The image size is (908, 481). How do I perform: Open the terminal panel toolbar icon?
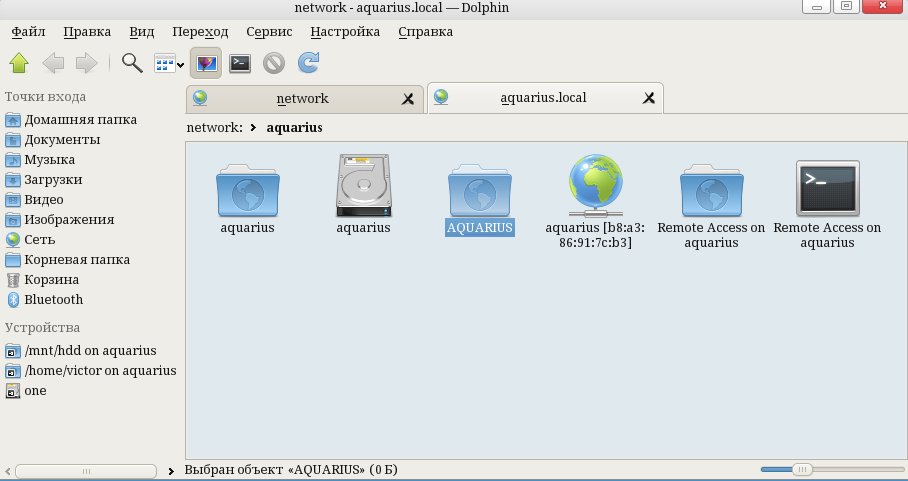coord(240,63)
